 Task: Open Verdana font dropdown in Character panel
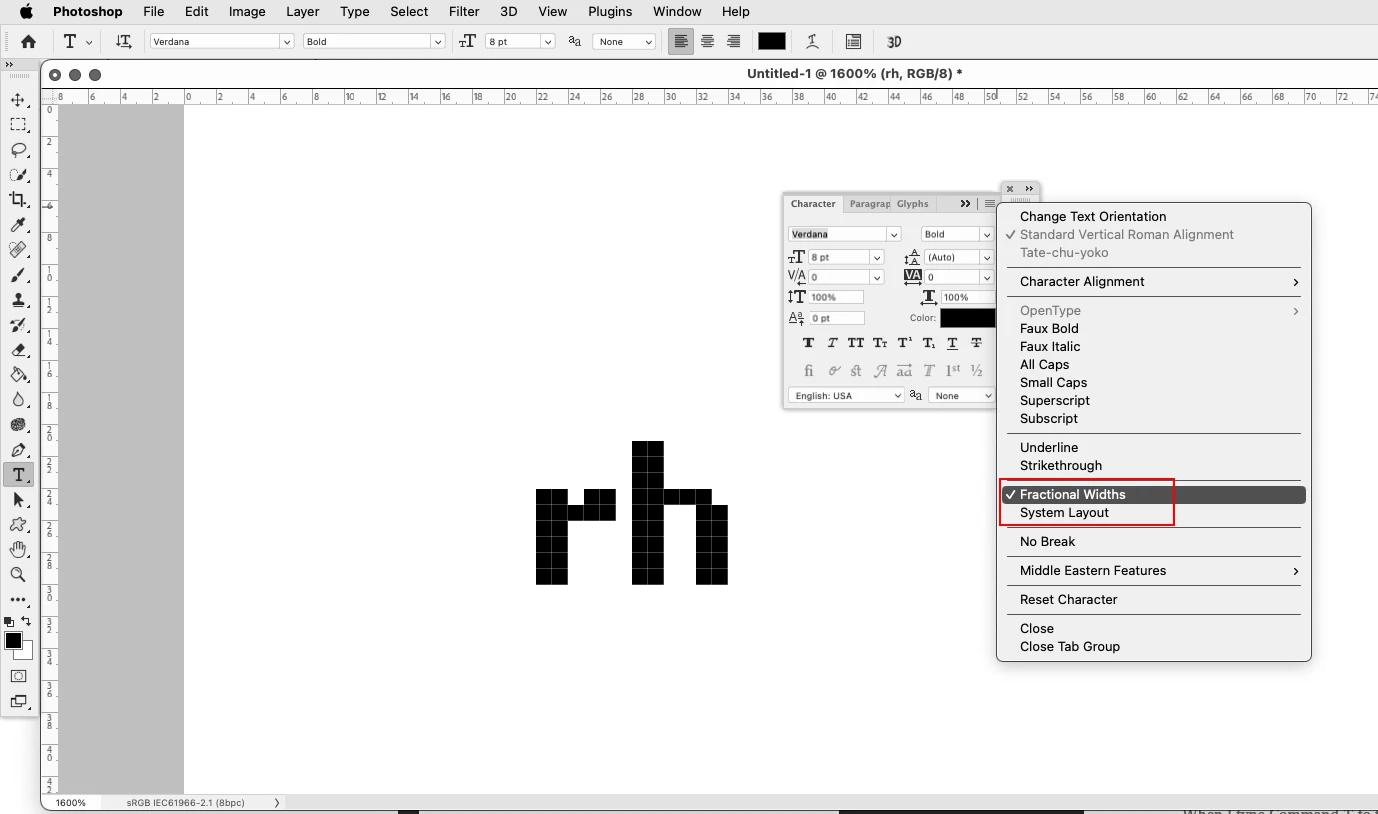click(894, 234)
